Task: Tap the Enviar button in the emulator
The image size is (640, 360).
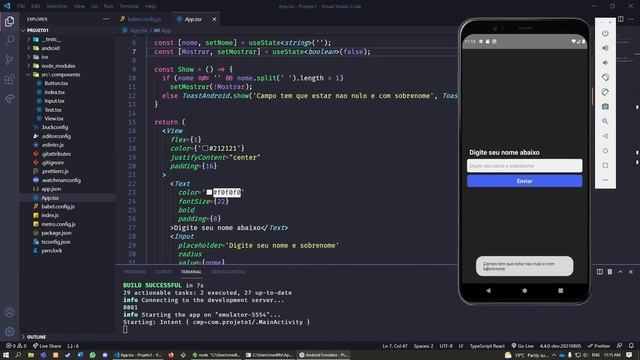Action: coord(524,181)
